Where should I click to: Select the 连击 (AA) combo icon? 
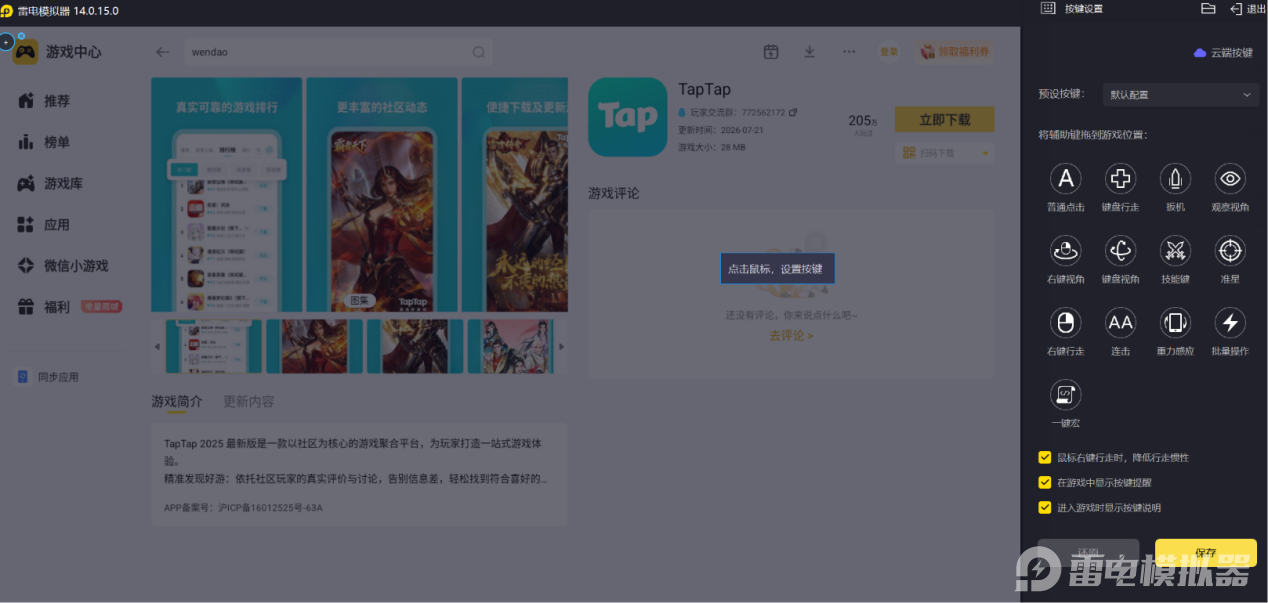1120,323
